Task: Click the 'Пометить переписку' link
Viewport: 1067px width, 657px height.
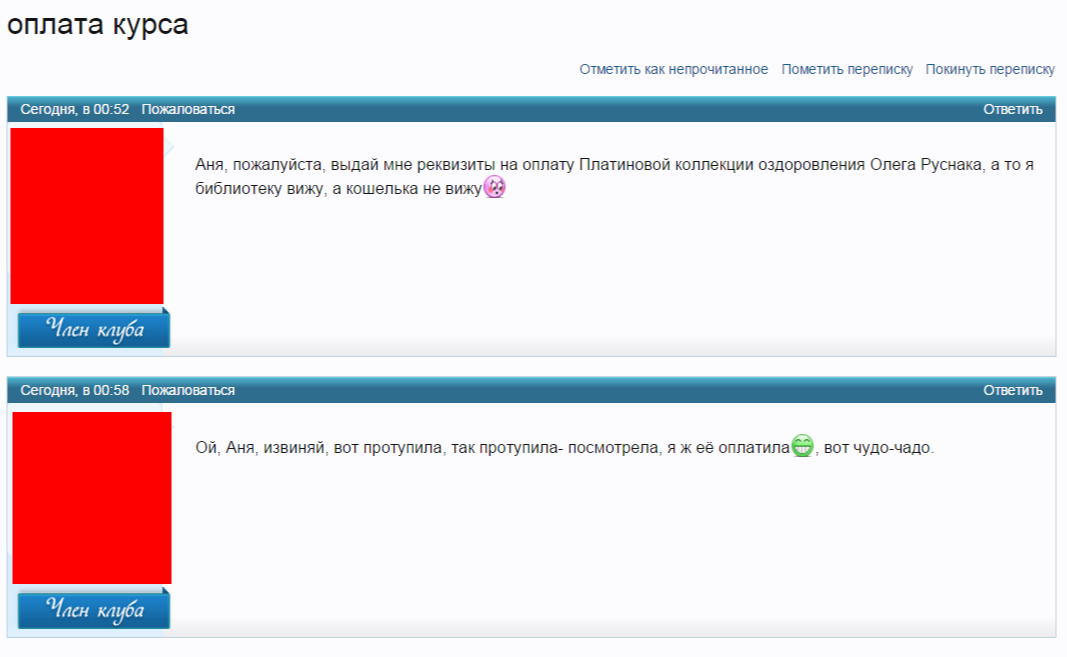Action: pos(847,69)
